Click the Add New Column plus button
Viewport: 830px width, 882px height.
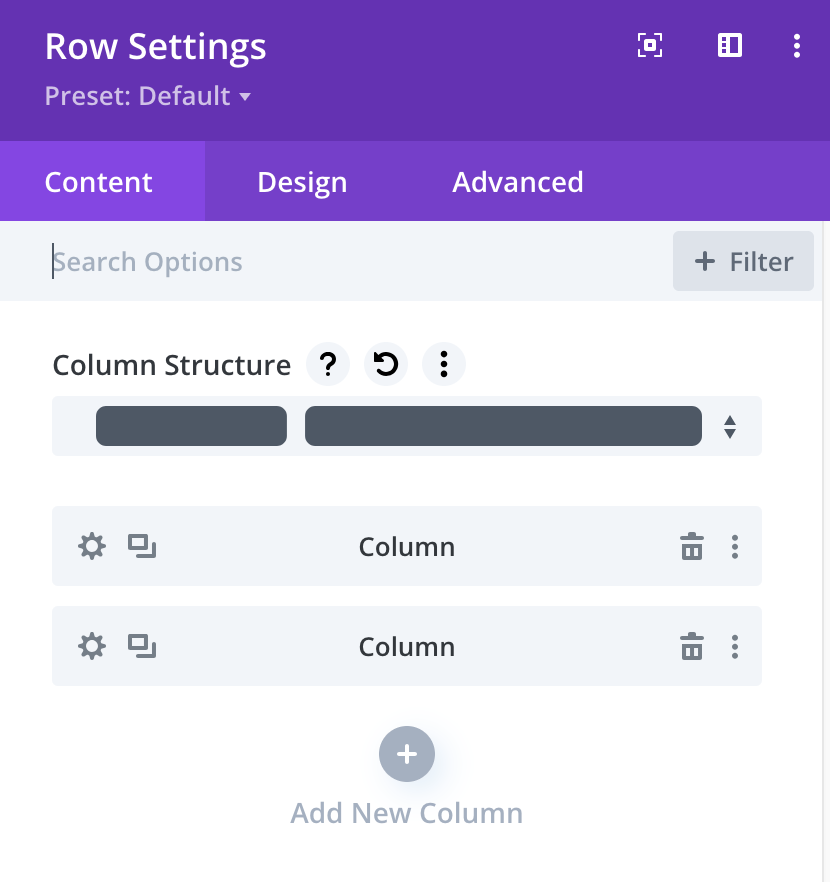click(407, 754)
